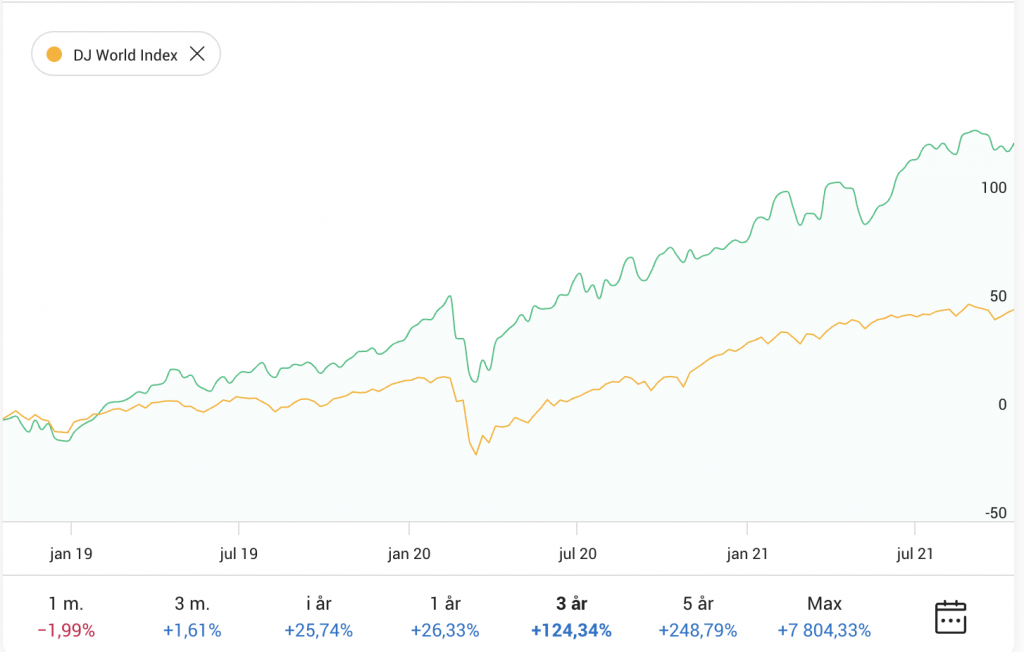
Task: Click the jan 20 timeline label
Action: (x=409, y=552)
